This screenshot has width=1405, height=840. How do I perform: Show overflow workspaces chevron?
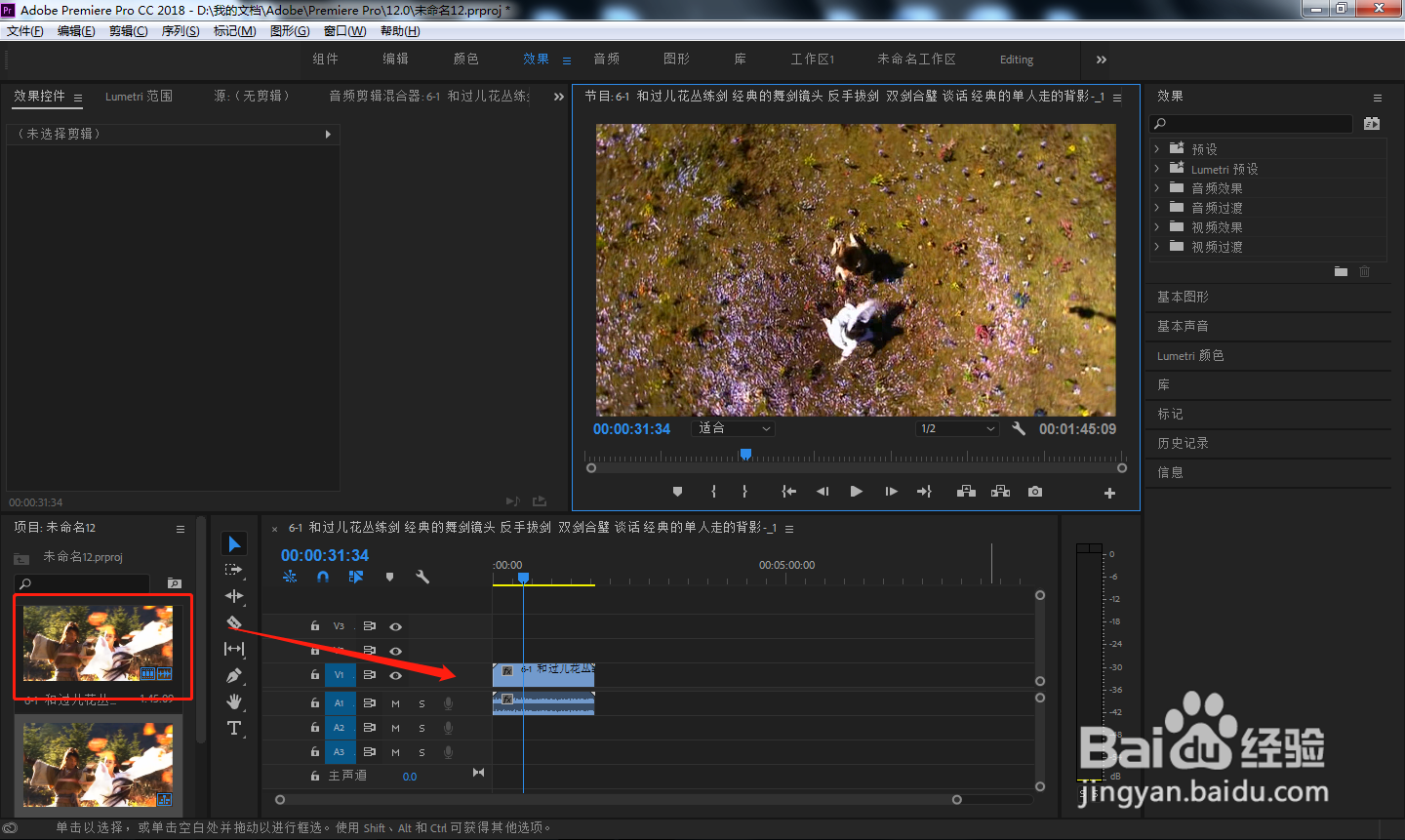pyautogui.click(x=1101, y=60)
